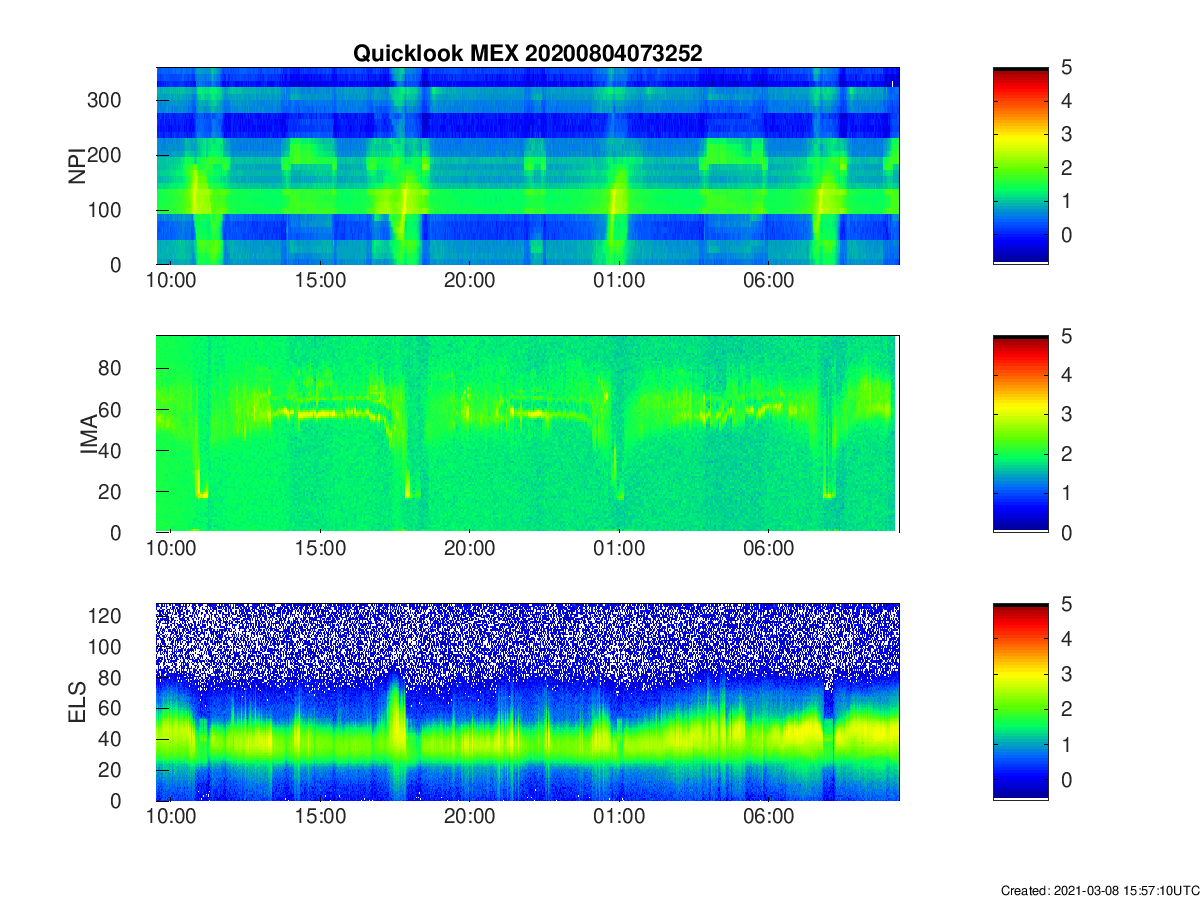Viewport: 1200px width, 900px height.
Task: Select the ELS y-axis label
Action: click(76, 702)
